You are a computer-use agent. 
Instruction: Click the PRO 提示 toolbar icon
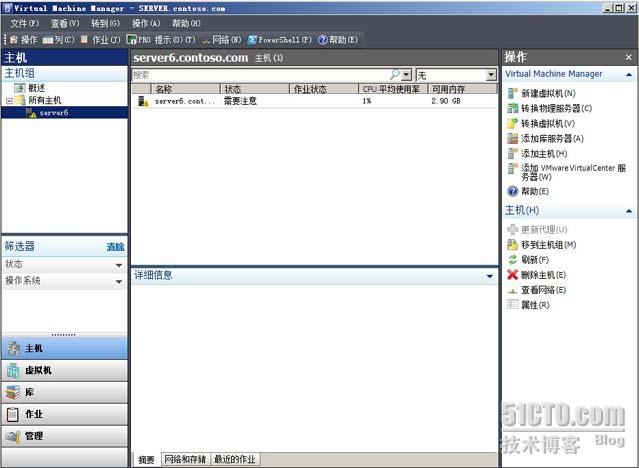(x=131, y=40)
